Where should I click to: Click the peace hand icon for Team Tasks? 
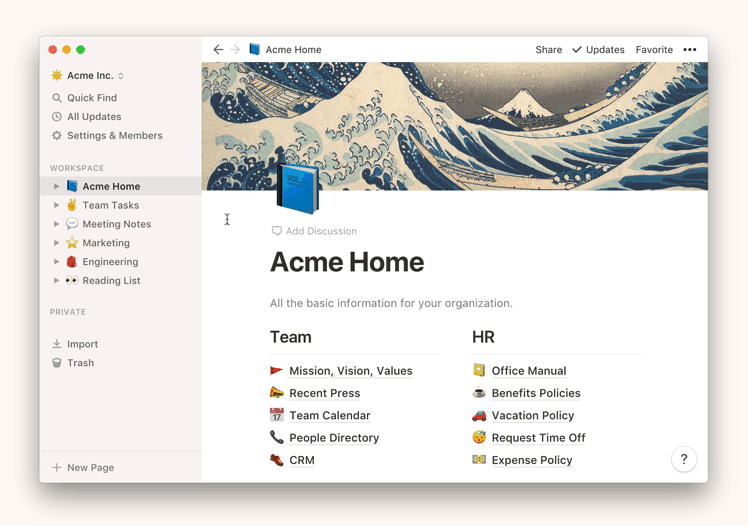coord(72,205)
